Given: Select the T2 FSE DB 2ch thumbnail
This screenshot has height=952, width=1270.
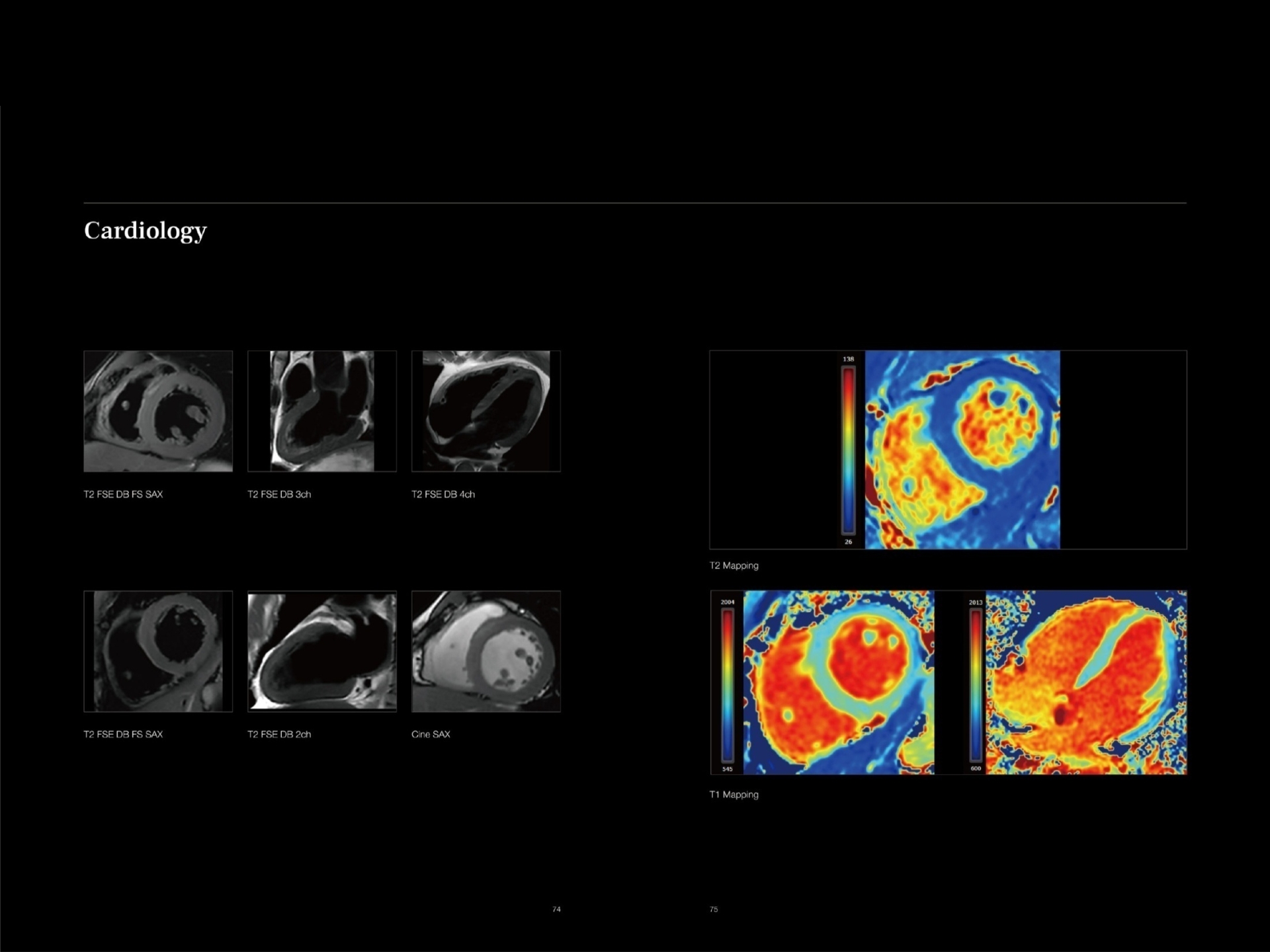Looking at the screenshot, I should pyautogui.click(x=321, y=650).
